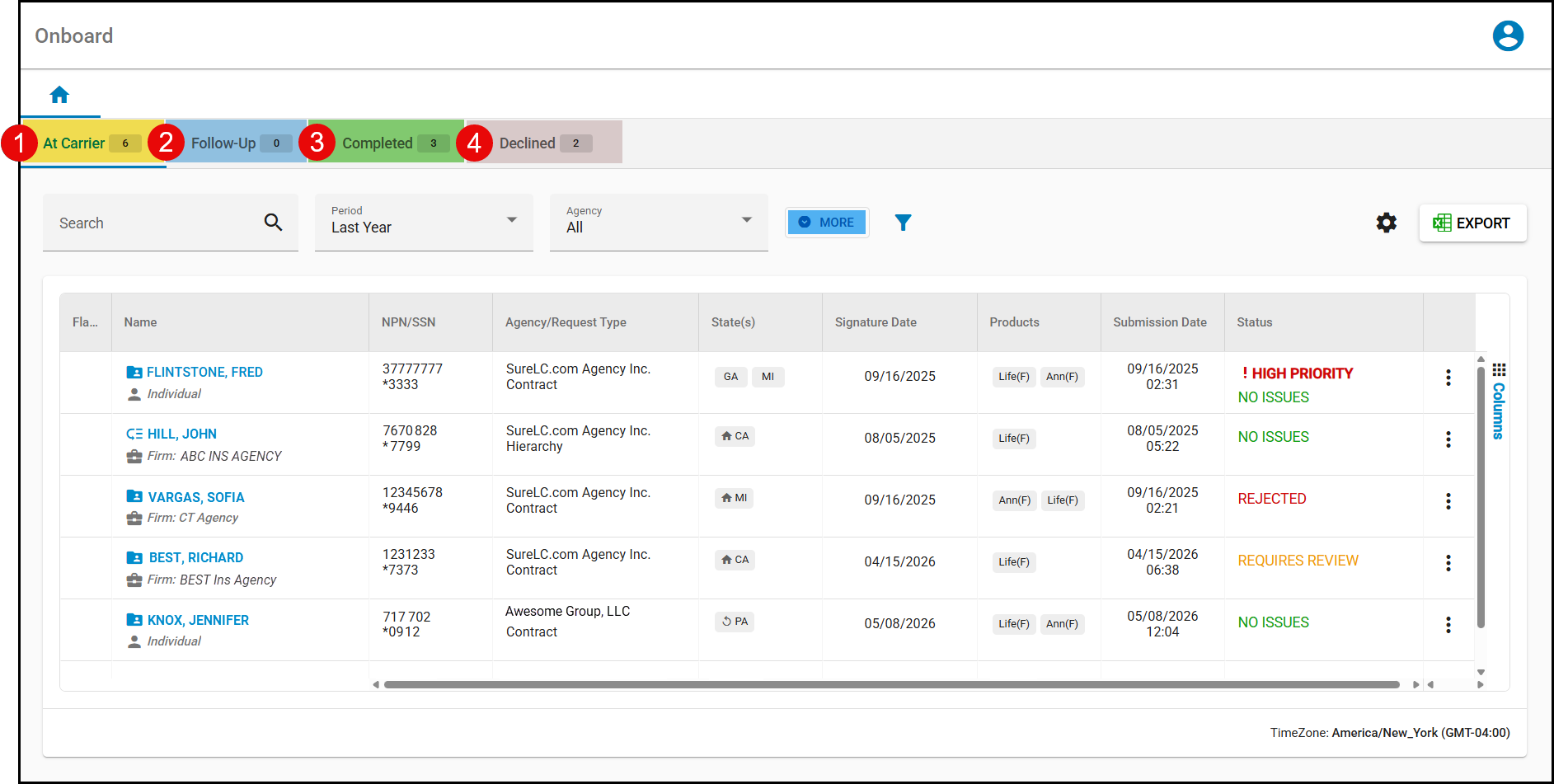Switch to the Completed tab
Image resolution: width=1554 pixels, height=784 pixels.
click(386, 143)
